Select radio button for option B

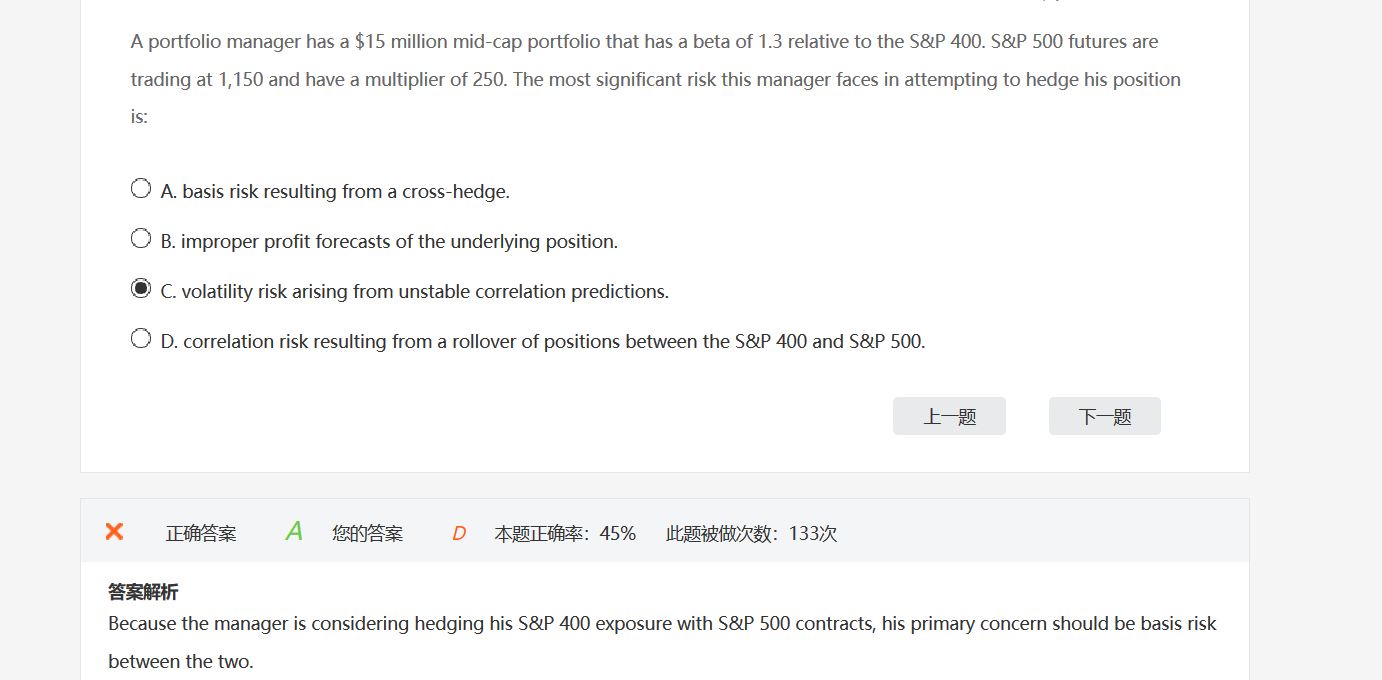tap(141, 238)
